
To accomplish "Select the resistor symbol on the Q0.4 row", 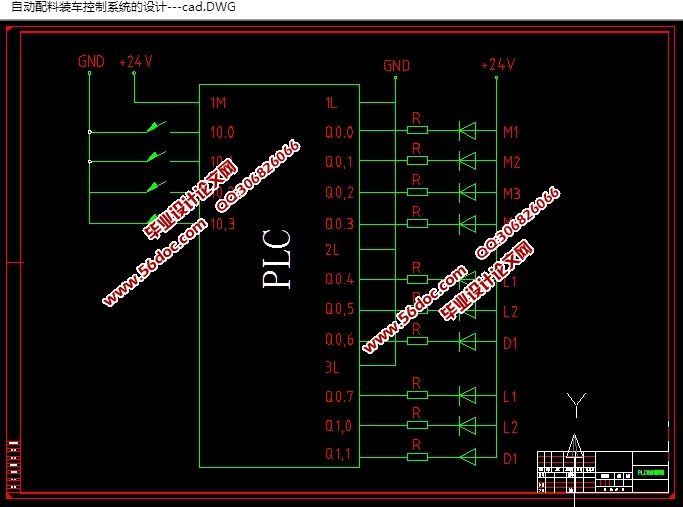I will 417,279.
